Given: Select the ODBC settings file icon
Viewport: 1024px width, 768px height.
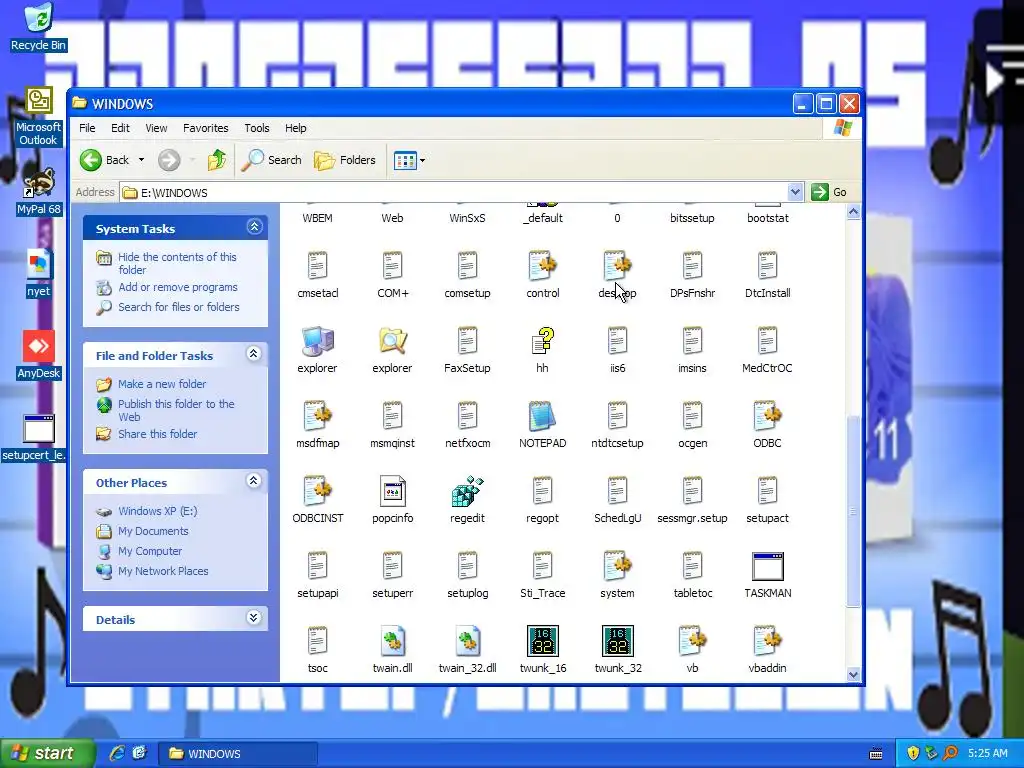Looking at the screenshot, I should 767,416.
